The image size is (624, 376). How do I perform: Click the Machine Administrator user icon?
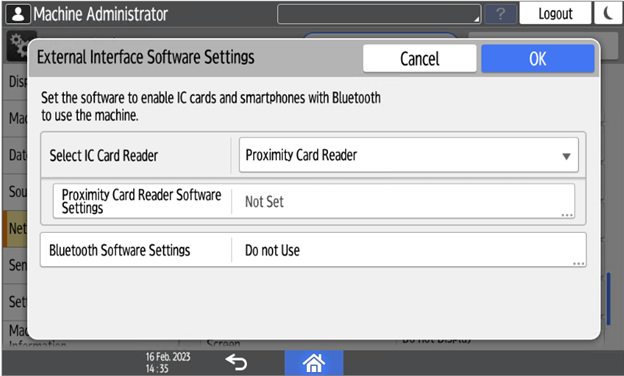tap(18, 14)
